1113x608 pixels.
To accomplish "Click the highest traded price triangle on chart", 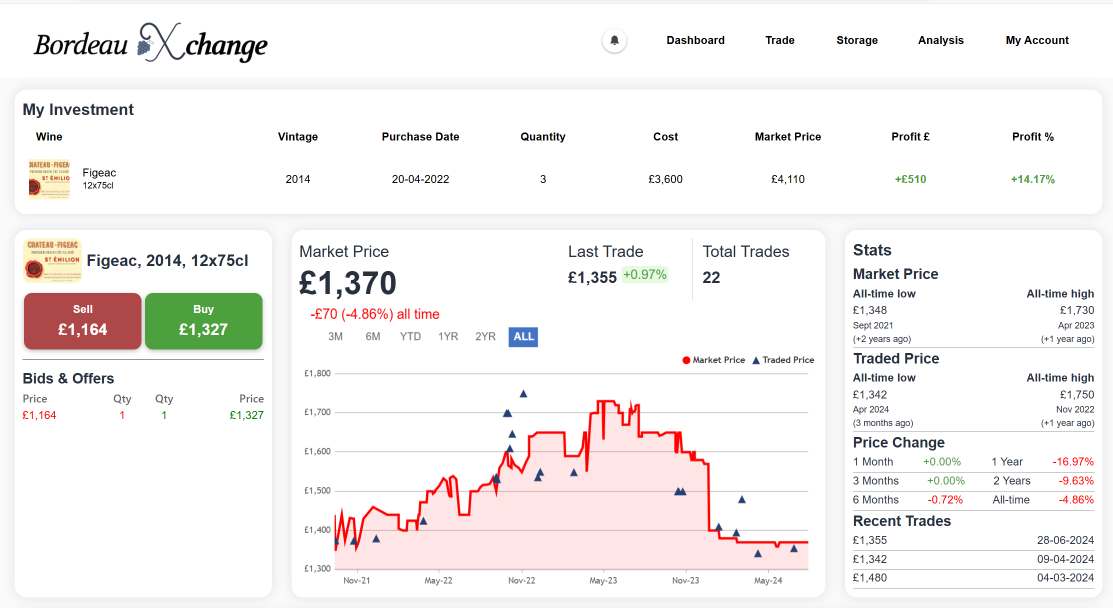I will click(x=523, y=394).
